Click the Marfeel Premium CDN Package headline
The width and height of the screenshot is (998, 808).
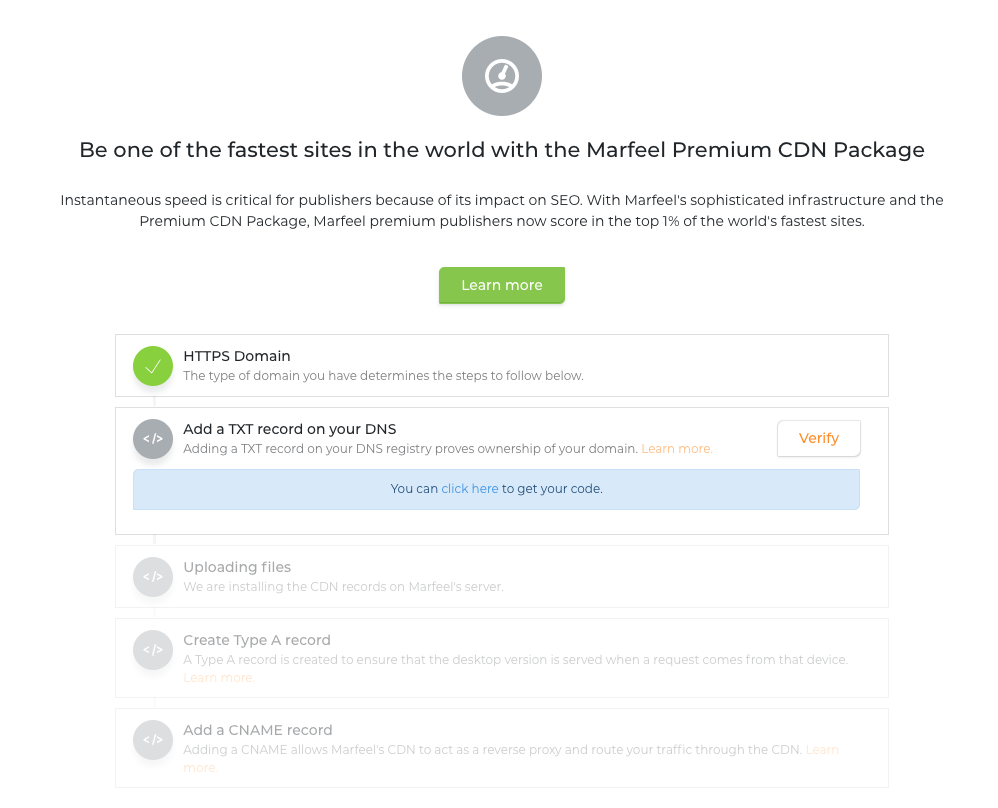coord(502,150)
